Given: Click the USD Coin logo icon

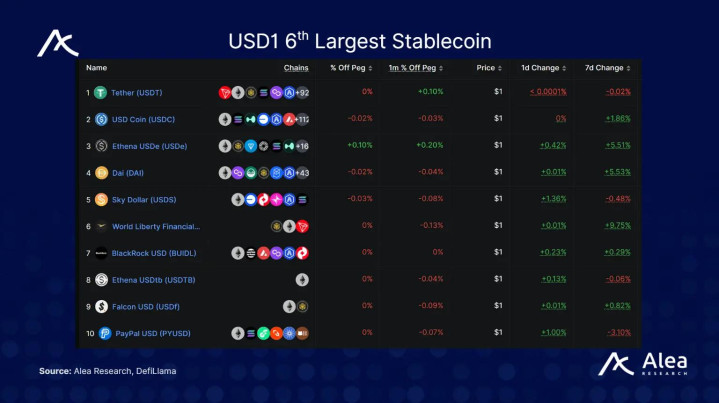Looking at the screenshot, I should click(x=100, y=119).
